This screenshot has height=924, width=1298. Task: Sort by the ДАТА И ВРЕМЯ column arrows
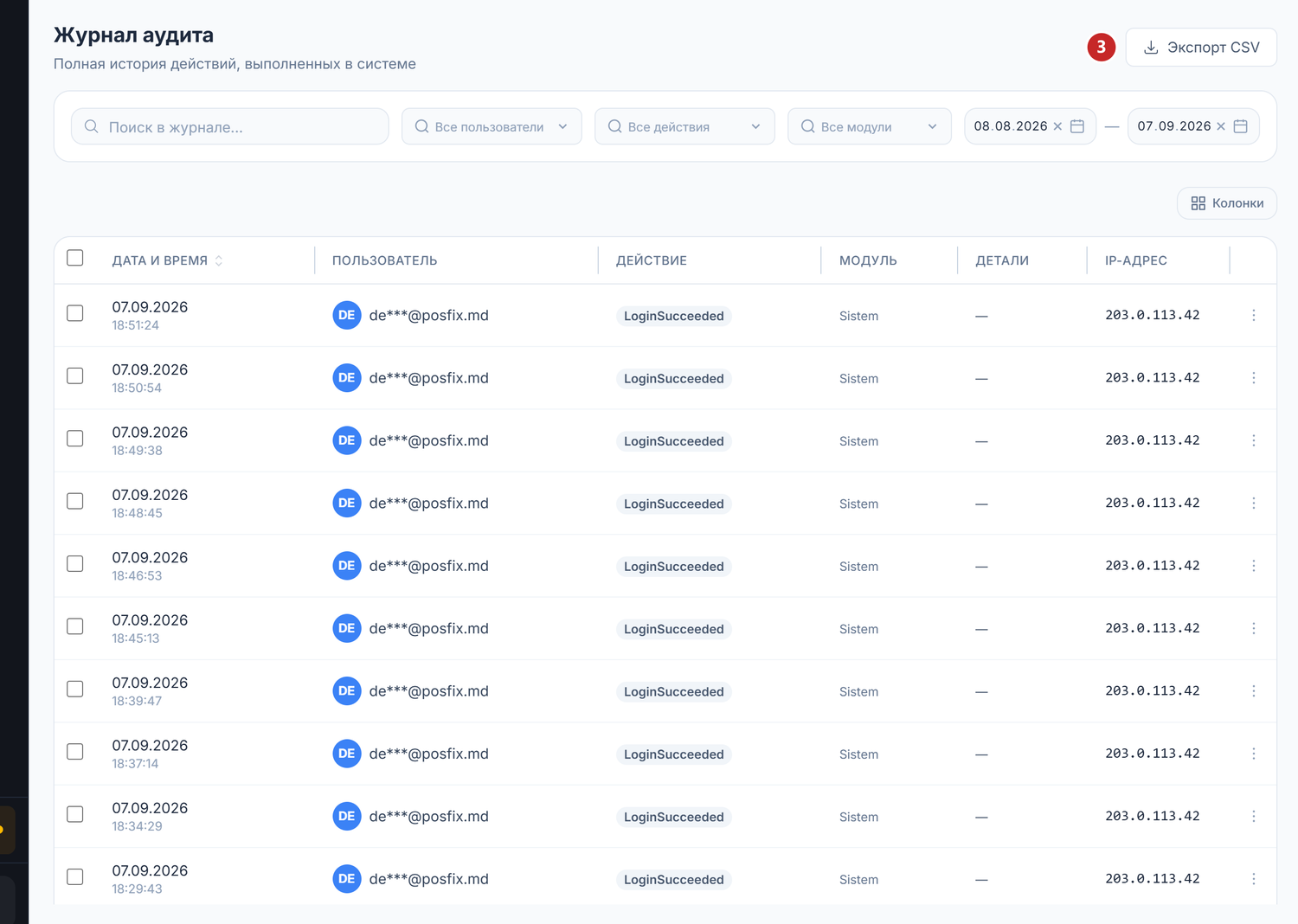click(x=219, y=260)
